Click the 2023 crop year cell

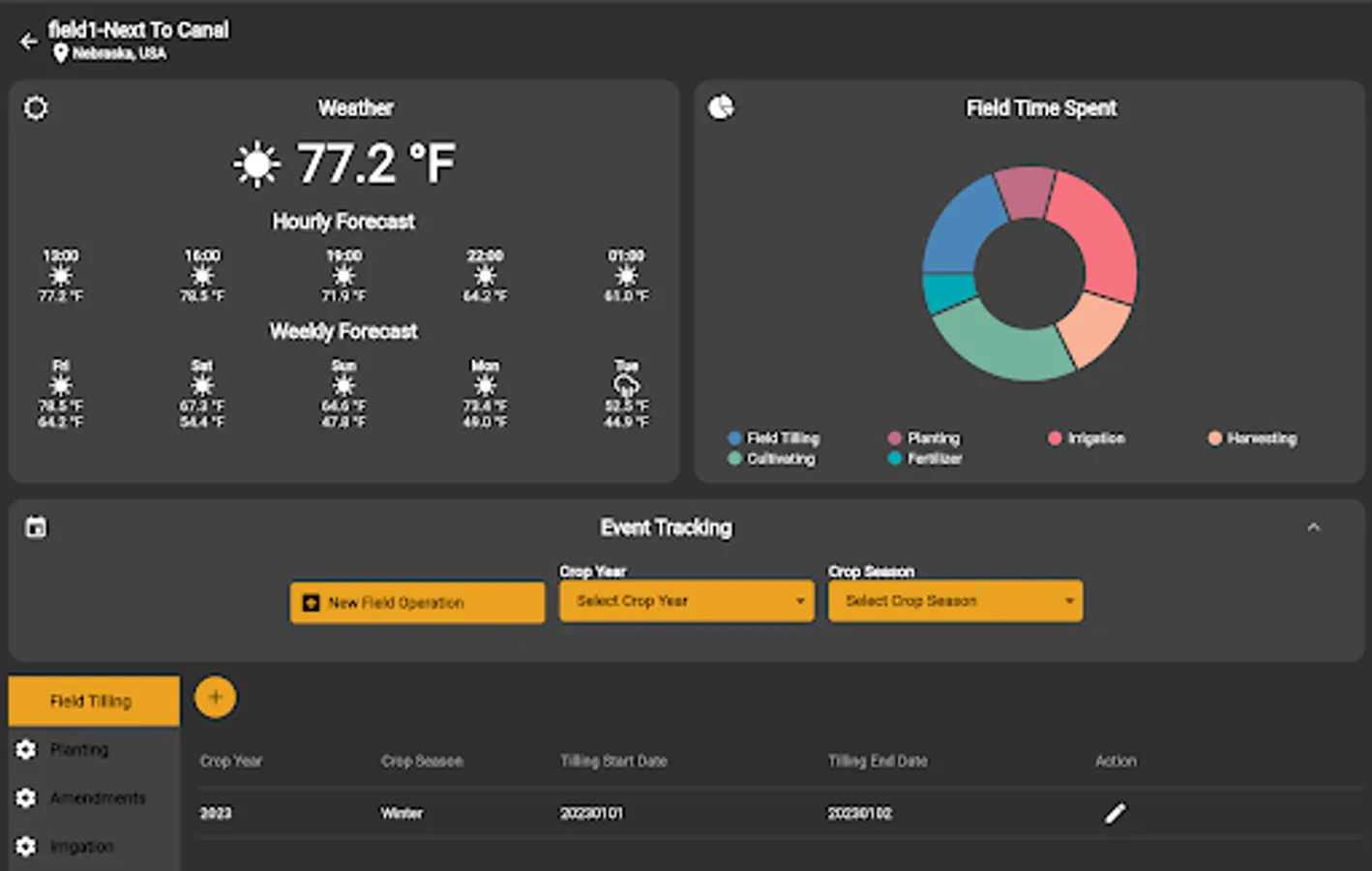(x=216, y=813)
